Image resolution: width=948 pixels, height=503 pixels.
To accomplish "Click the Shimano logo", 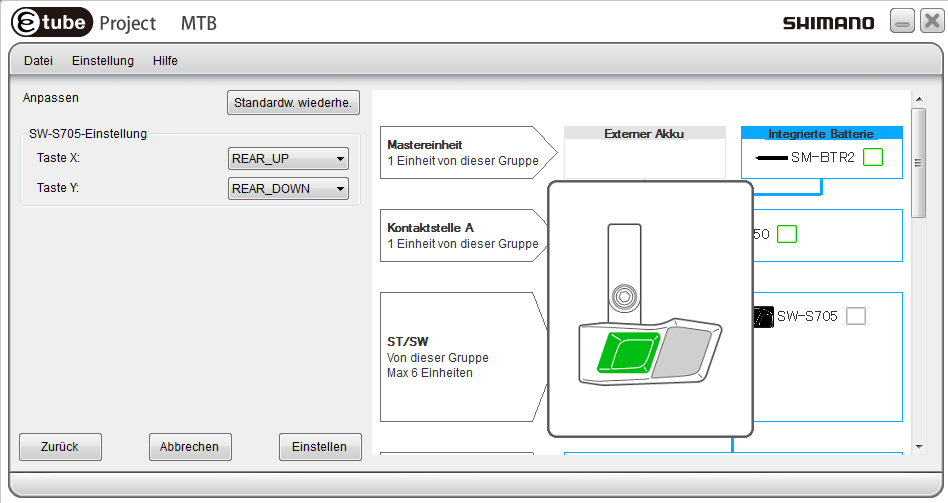I will tap(828, 23).
